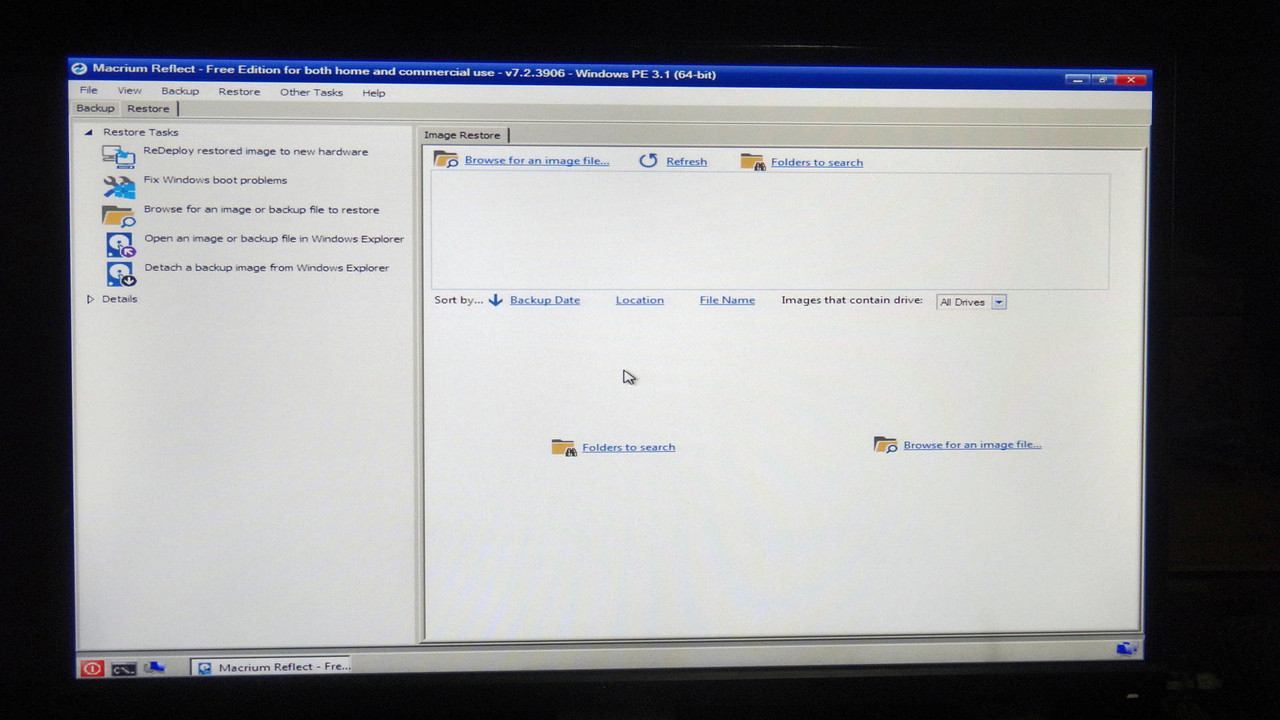Choose Detach a backup image from Windows Explorer
Image resolution: width=1280 pixels, height=720 pixels.
[267, 268]
